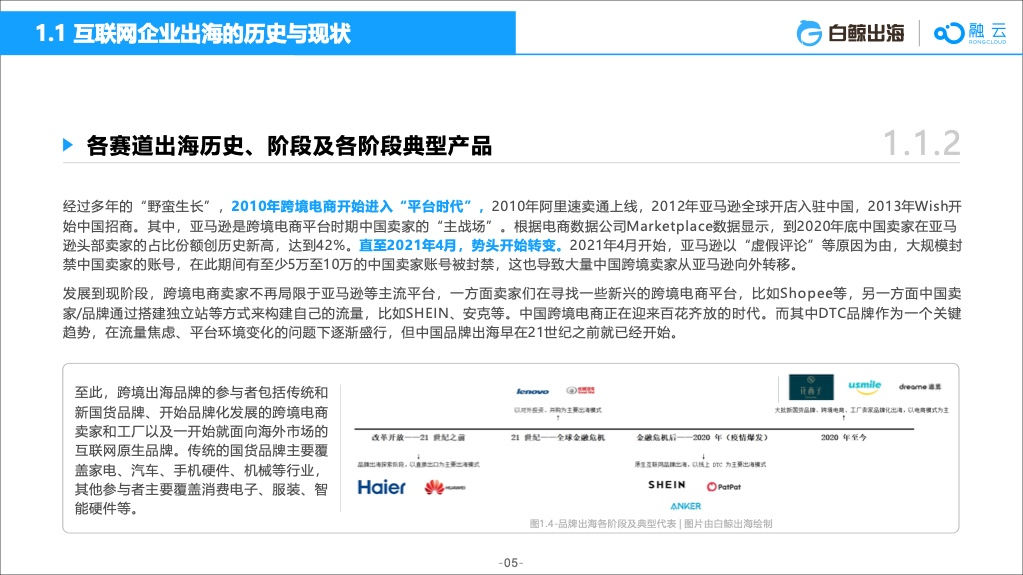Viewport: 1023px width, 575px height.
Task: Click the Great Wall logo next to Lenovo
Action: click(x=581, y=390)
